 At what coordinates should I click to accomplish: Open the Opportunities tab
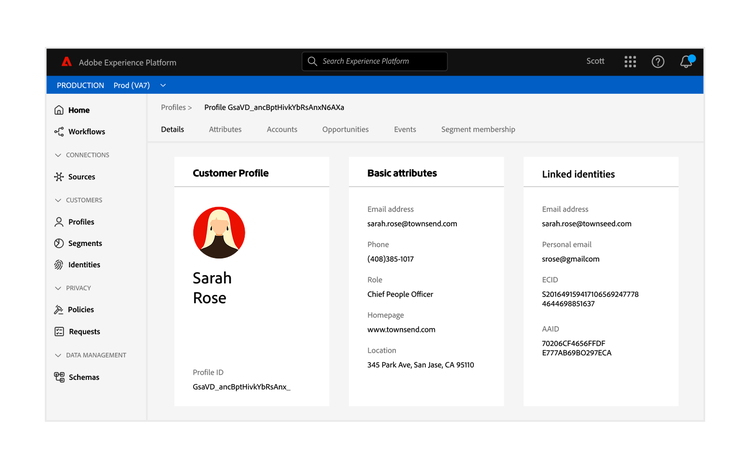pos(345,129)
